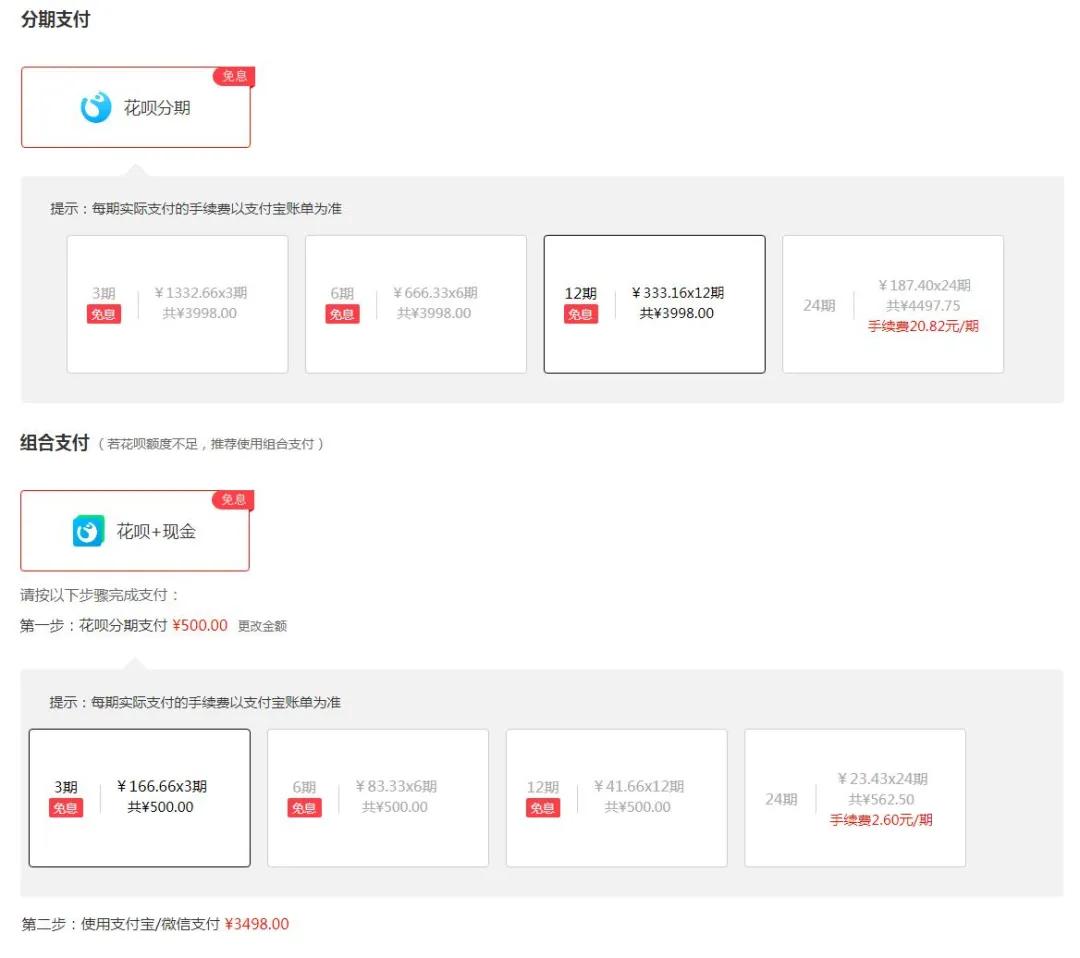1080x958 pixels.
Task: Click the 免息 tag beside combined 3期 plan
Action: pos(65,808)
